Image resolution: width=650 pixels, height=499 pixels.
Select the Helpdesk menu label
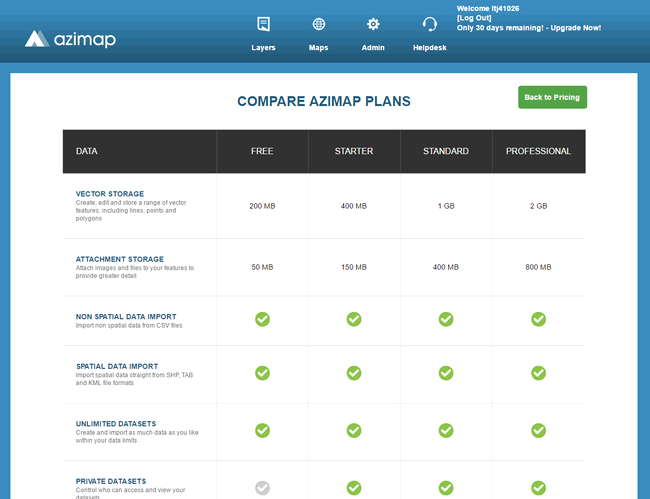click(430, 48)
